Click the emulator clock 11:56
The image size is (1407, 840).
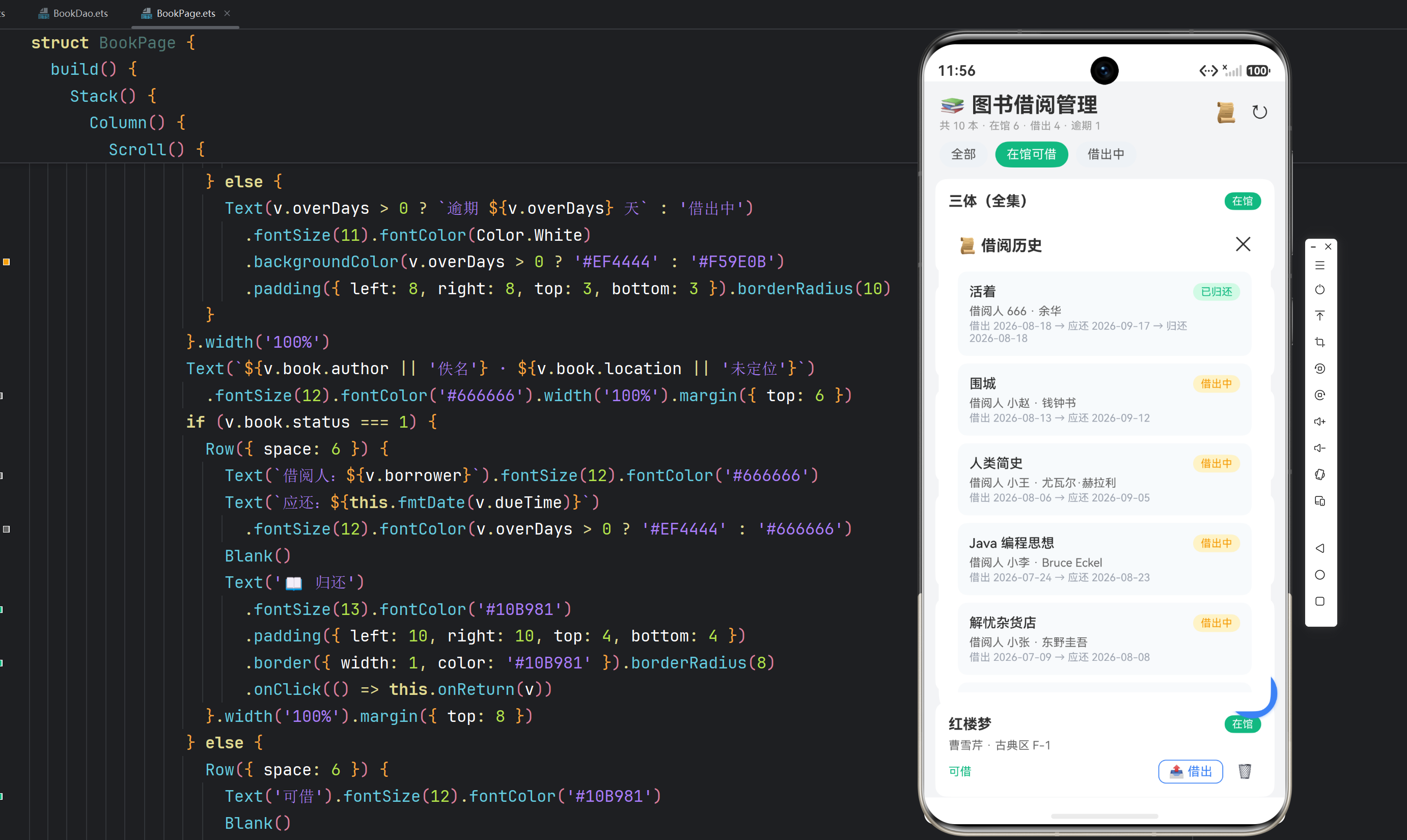(x=956, y=71)
